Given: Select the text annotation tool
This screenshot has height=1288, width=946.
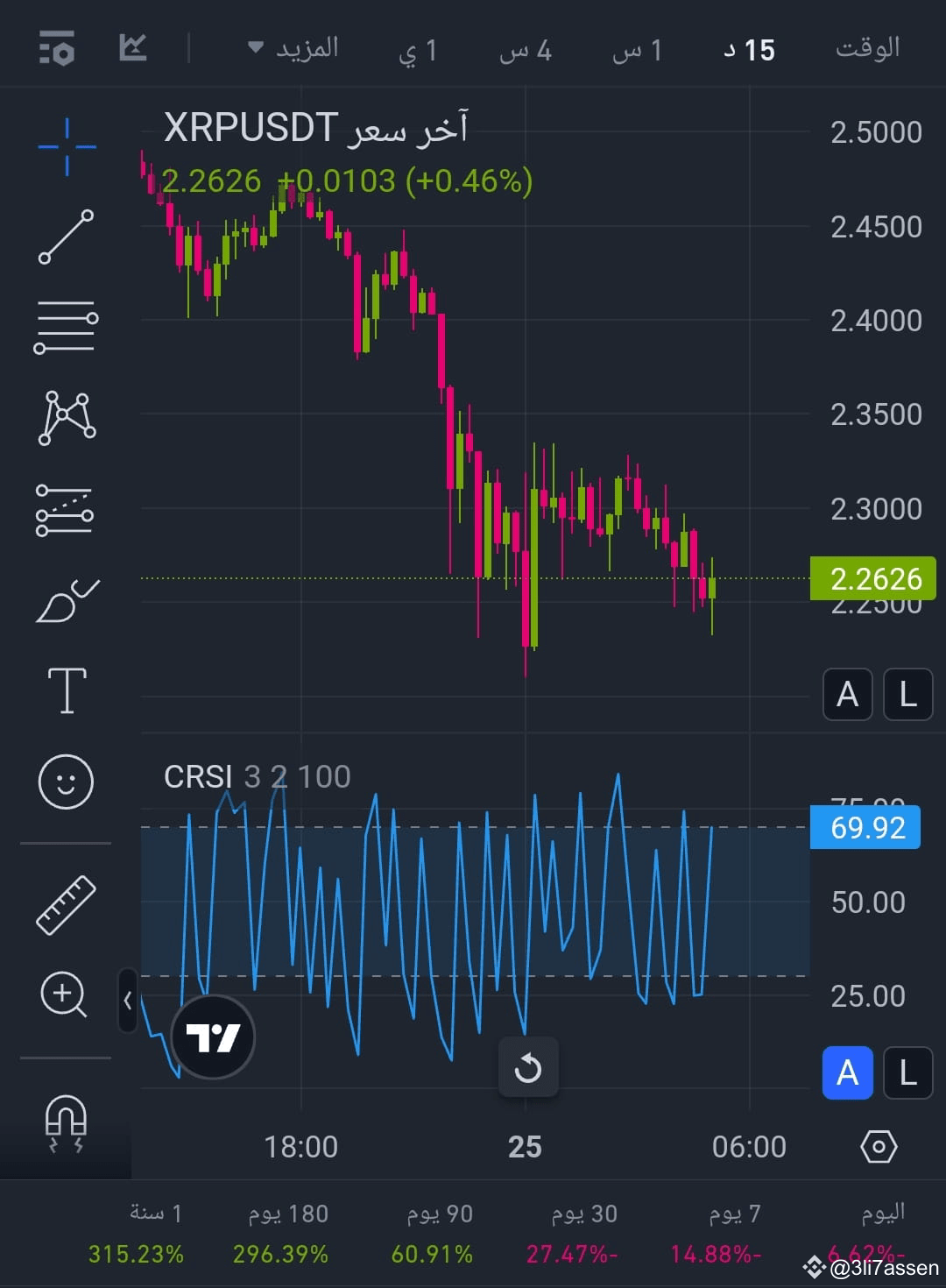Looking at the screenshot, I should click(66, 690).
